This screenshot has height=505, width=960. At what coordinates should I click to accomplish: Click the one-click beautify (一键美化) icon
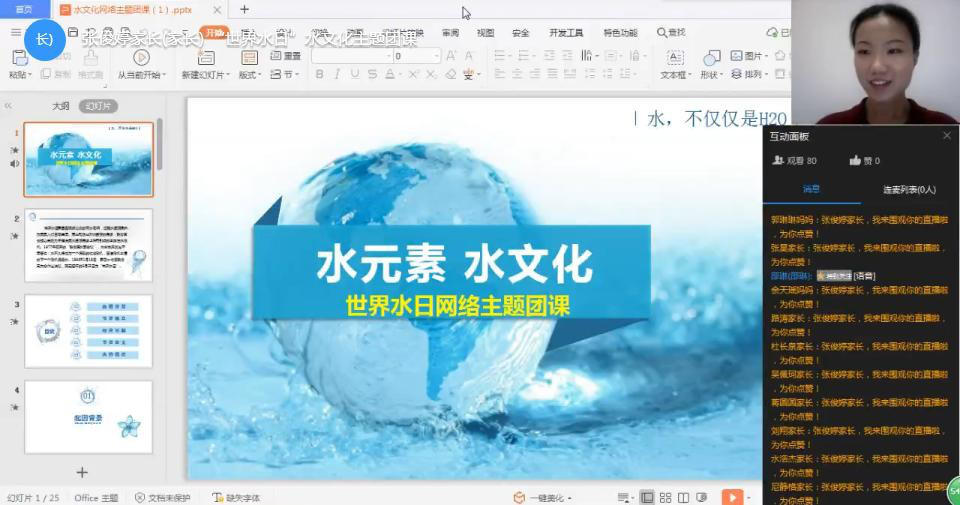pyautogui.click(x=519, y=497)
